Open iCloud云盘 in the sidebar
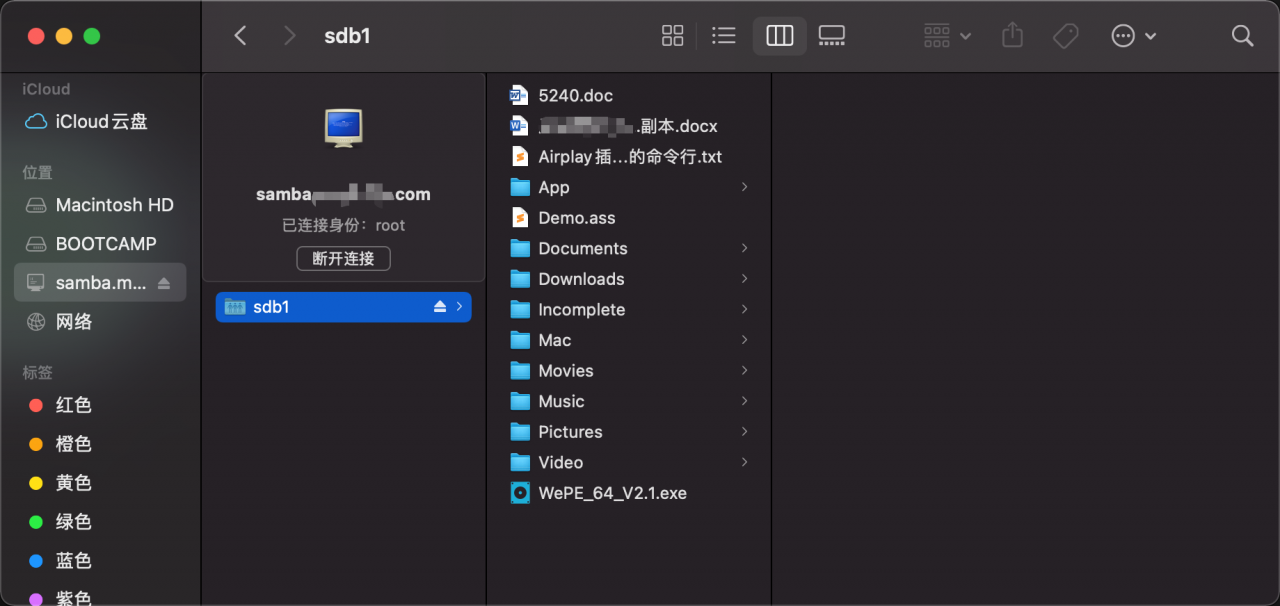The height and width of the screenshot is (606, 1280). pos(100,121)
